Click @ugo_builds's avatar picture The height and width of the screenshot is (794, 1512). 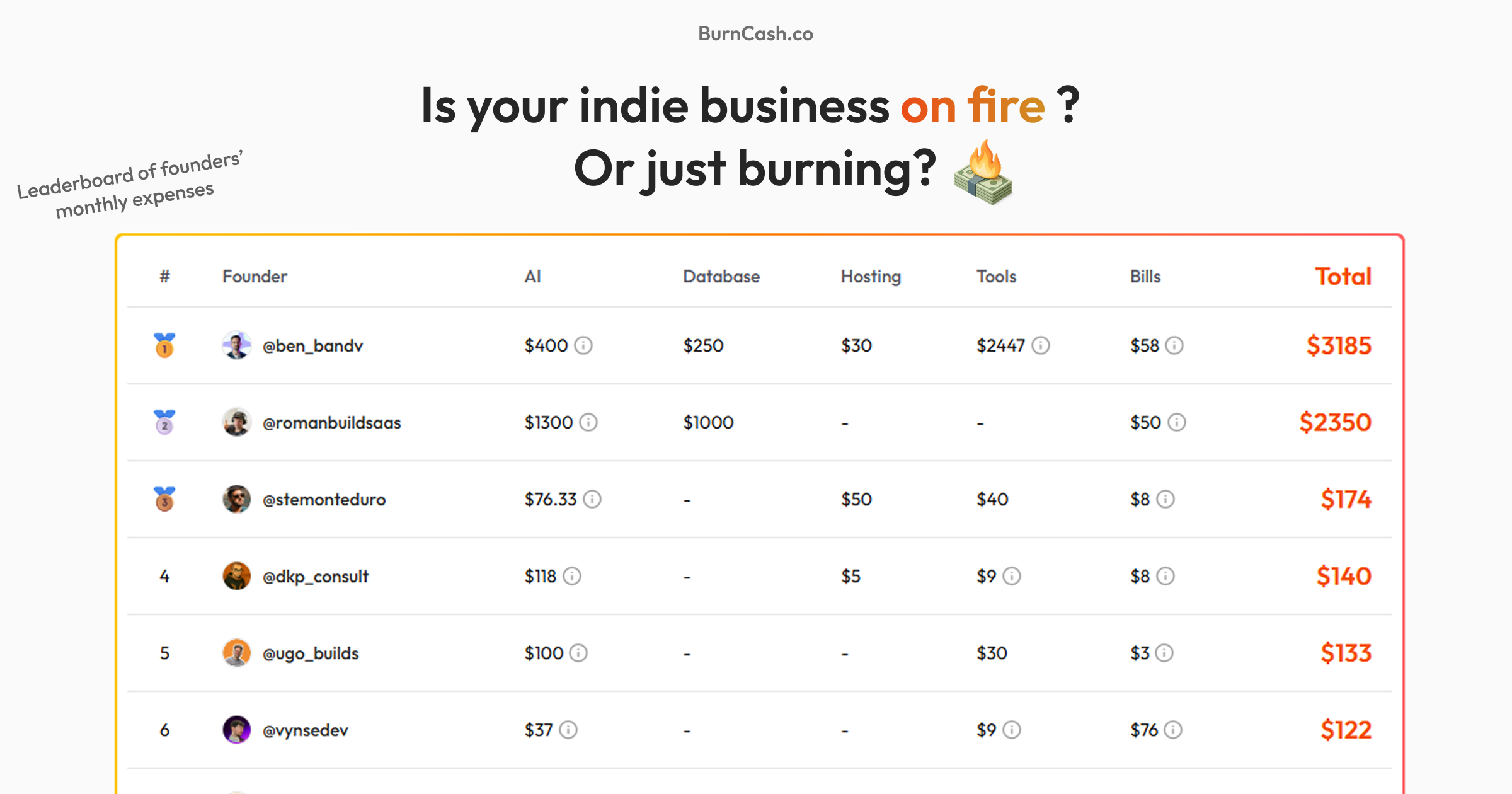[x=237, y=653]
